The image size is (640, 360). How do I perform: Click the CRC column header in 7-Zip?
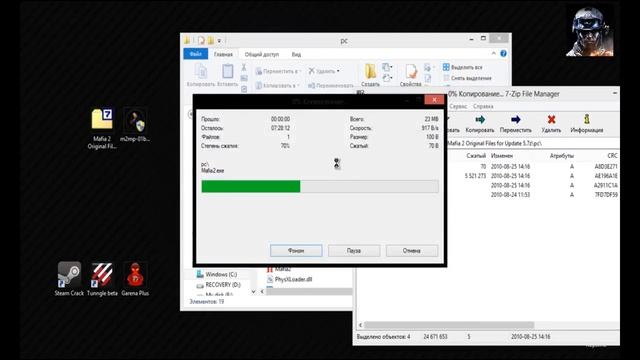pos(612,156)
